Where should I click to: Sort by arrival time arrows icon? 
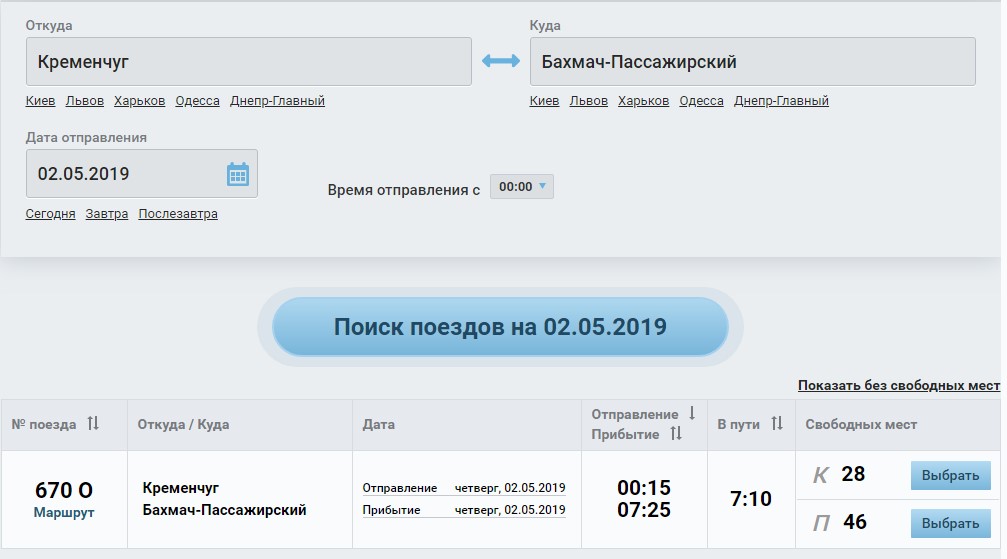coord(676,434)
